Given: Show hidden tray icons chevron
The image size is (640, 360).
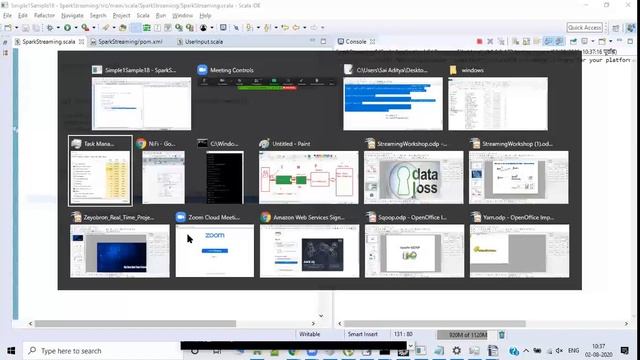Looking at the screenshot, I should [x=526, y=351].
